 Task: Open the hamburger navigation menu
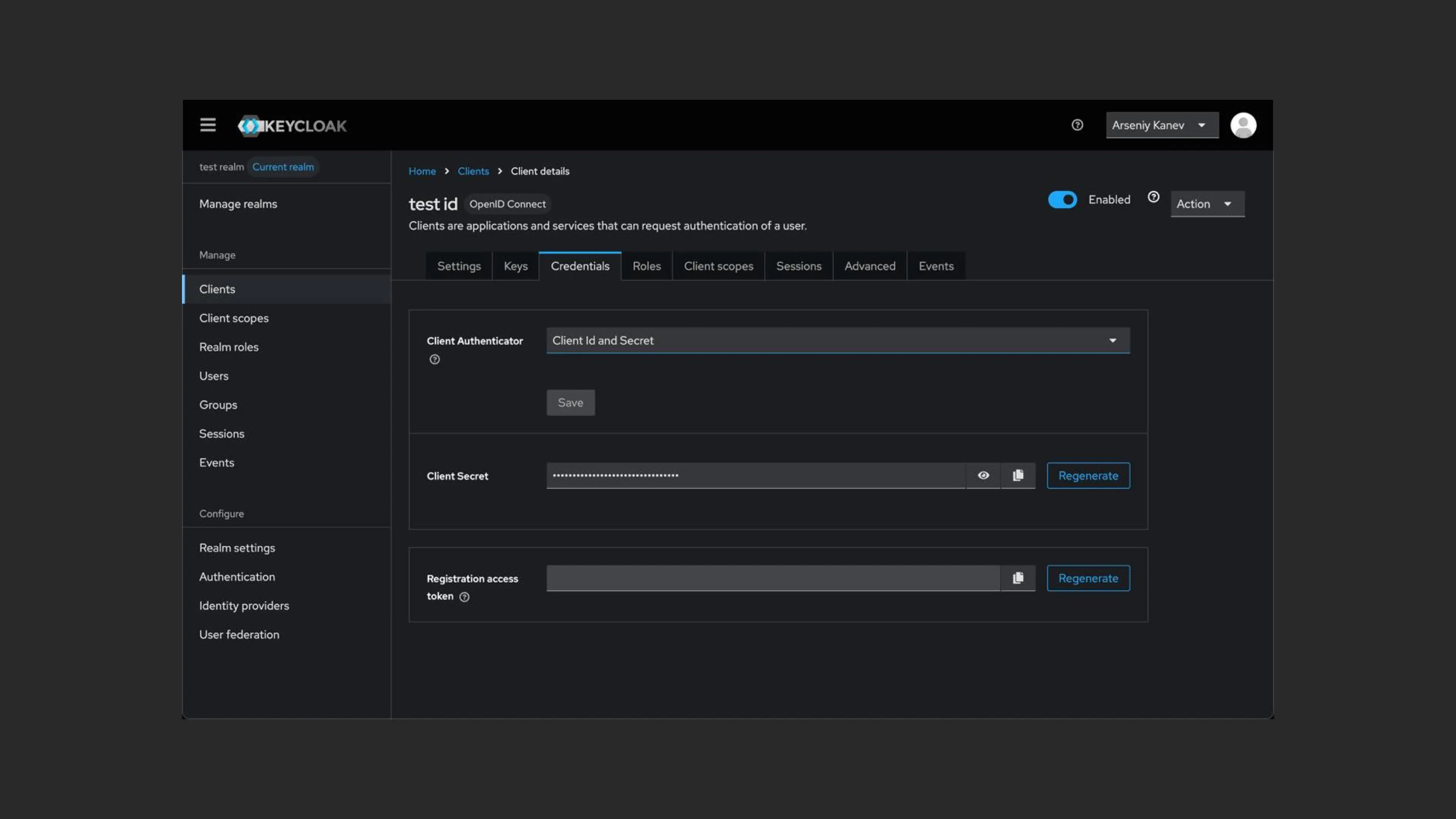[x=207, y=125]
